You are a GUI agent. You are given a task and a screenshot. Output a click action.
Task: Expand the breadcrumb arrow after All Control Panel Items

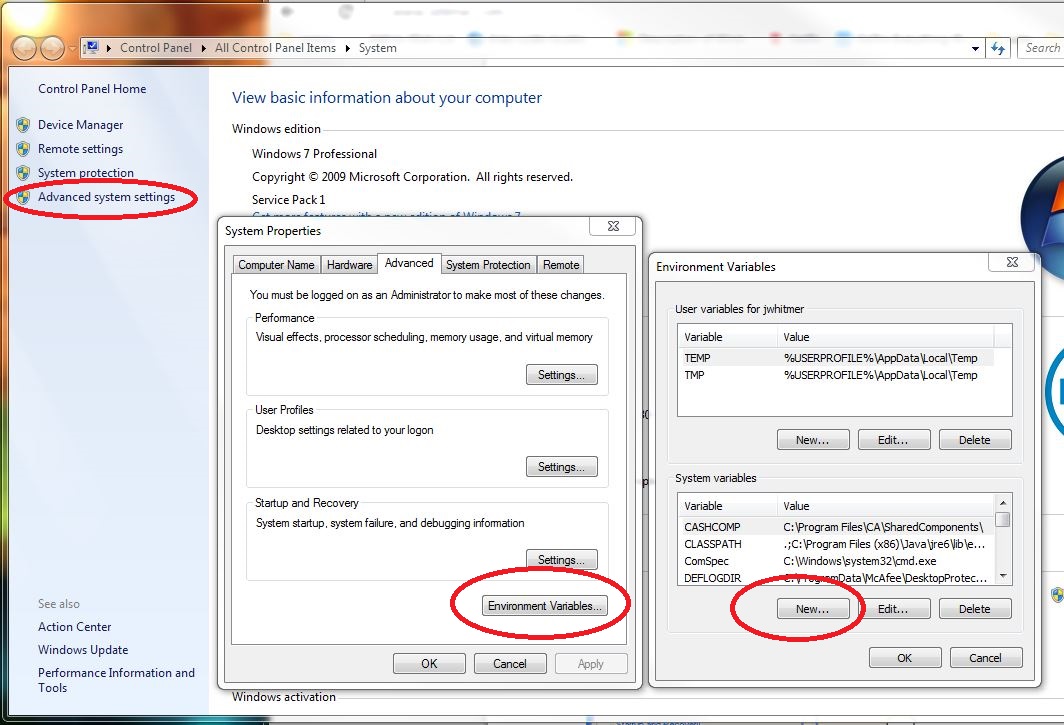pos(347,48)
